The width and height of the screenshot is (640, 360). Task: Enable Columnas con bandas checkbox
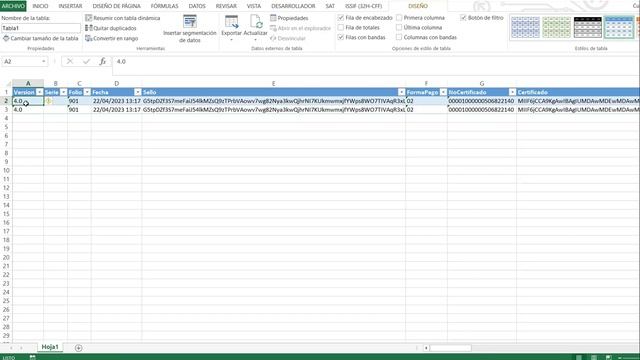point(399,37)
